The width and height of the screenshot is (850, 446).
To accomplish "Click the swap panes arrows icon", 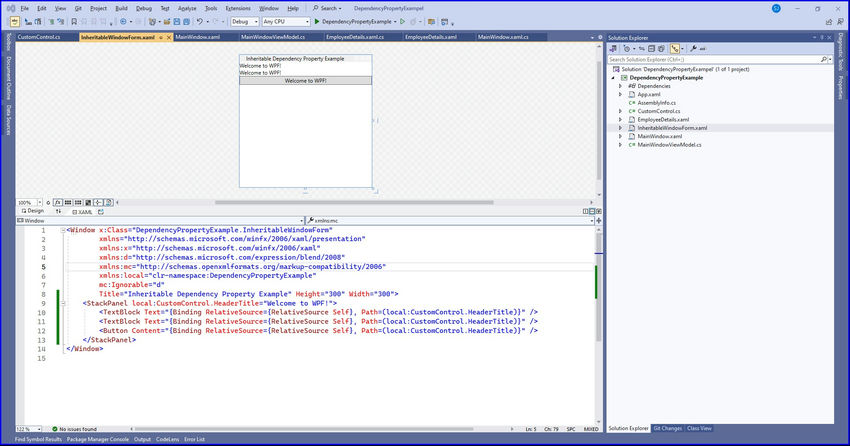I will pos(59,211).
